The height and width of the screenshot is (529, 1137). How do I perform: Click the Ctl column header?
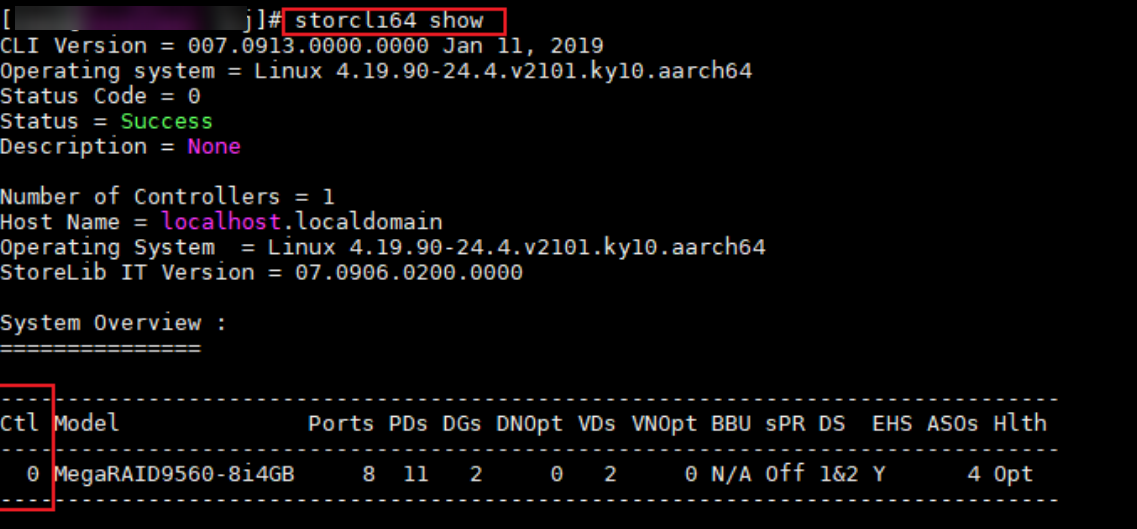tap(20, 423)
